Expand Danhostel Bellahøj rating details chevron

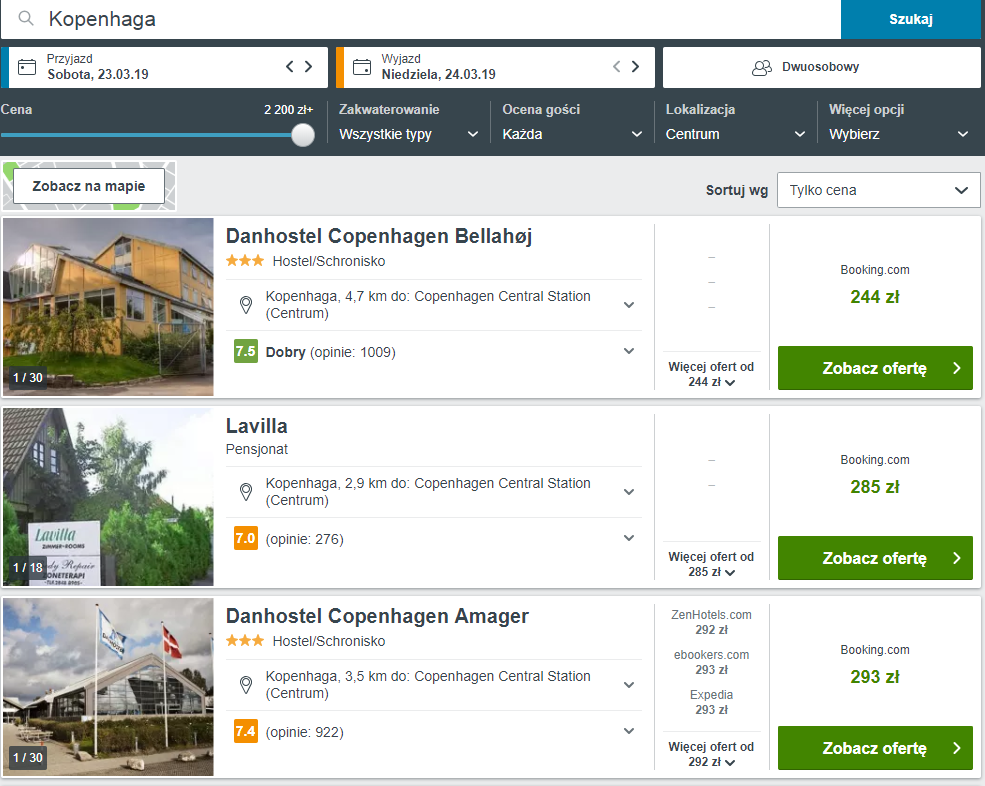pos(629,351)
